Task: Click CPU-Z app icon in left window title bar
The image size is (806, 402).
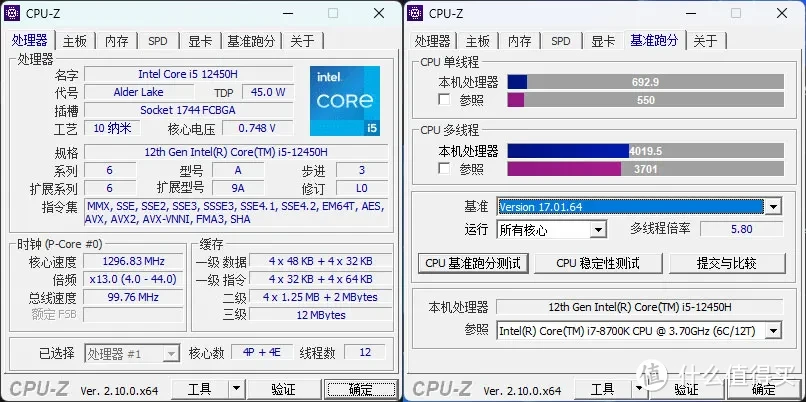Action: 12,13
